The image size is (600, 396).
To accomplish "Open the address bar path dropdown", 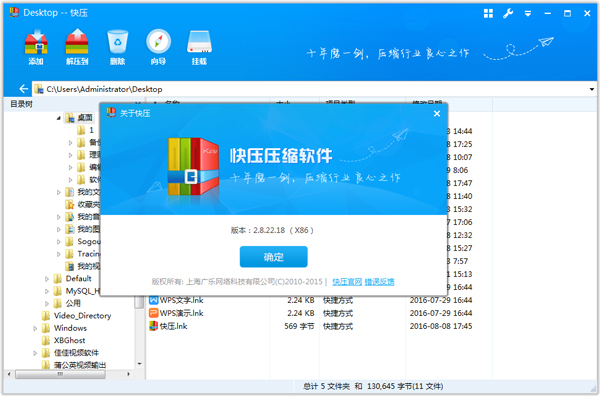I will [x=592, y=89].
